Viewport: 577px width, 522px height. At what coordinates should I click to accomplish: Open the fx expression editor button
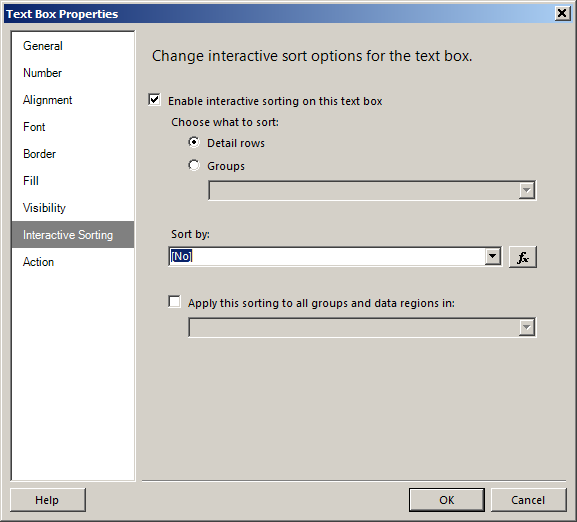(523, 257)
